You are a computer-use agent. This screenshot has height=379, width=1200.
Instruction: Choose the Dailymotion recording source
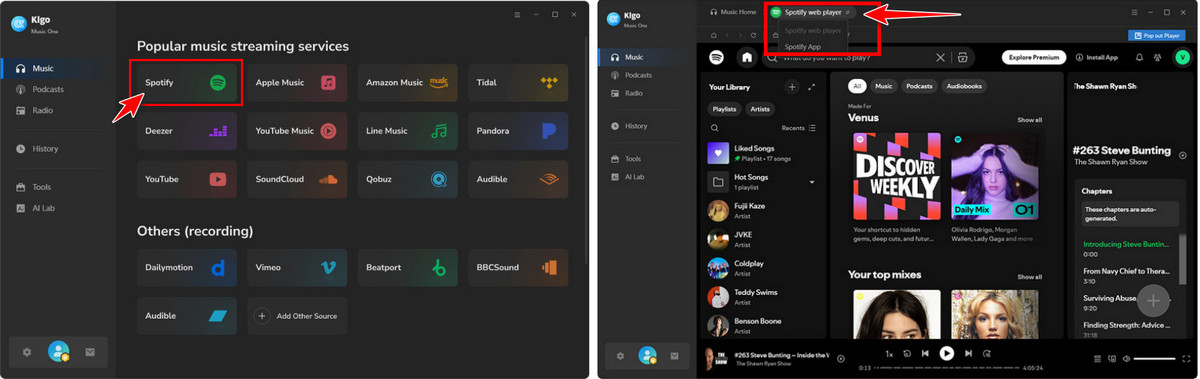click(186, 268)
